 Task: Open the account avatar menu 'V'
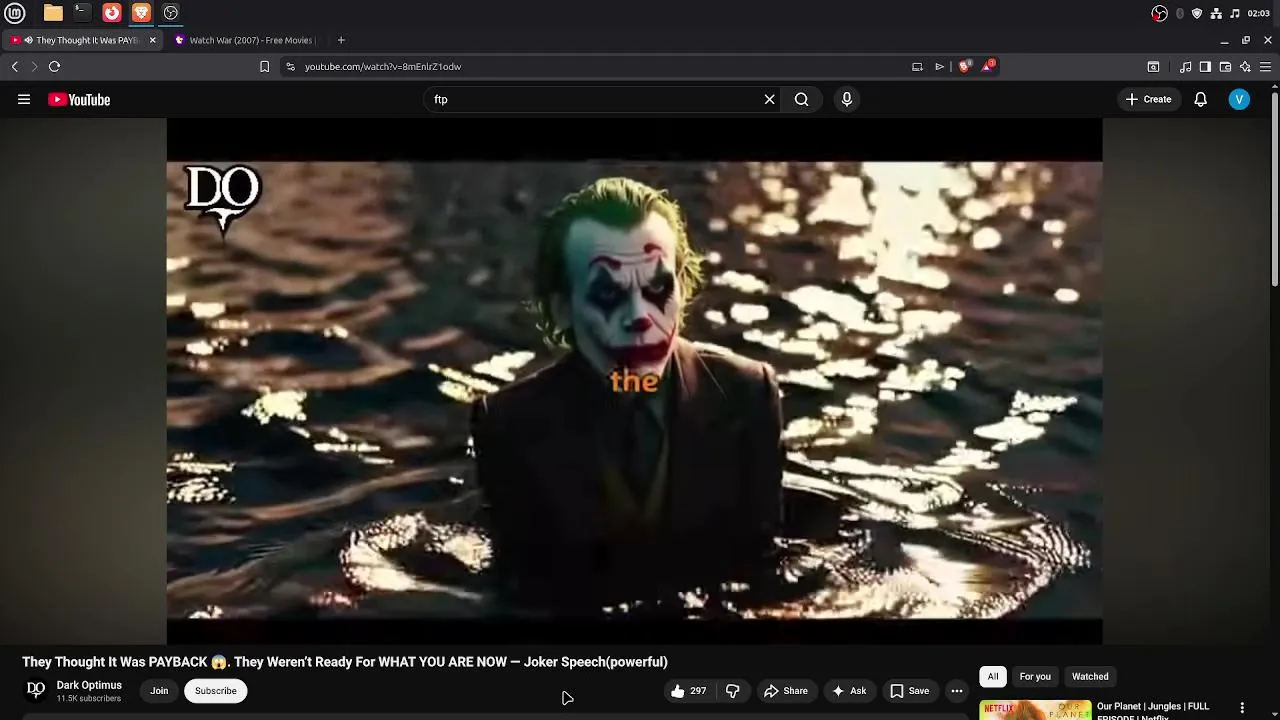(1239, 99)
